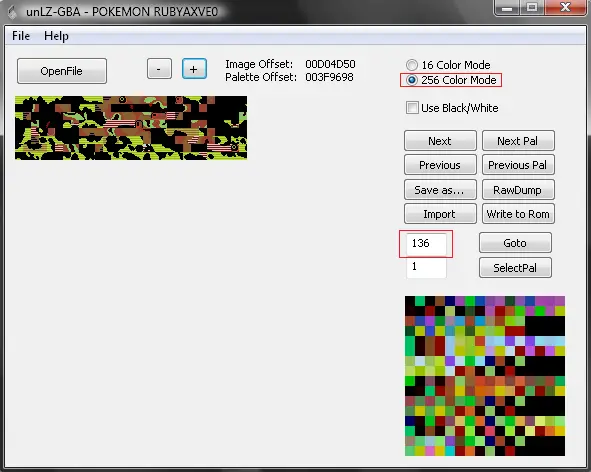Click the Save as... button
This screenshot has height=472, width=591.
pyautogui.click(x=440, y=190)
